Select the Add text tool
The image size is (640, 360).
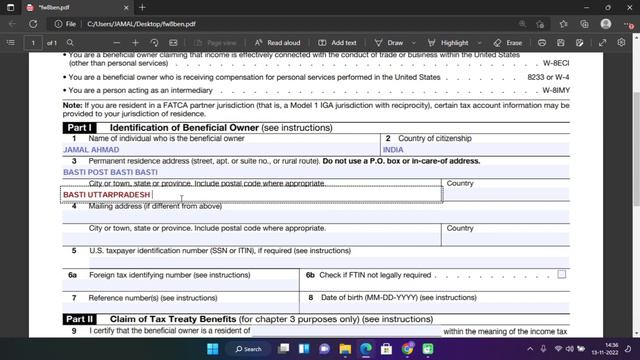tap(337, 42)
